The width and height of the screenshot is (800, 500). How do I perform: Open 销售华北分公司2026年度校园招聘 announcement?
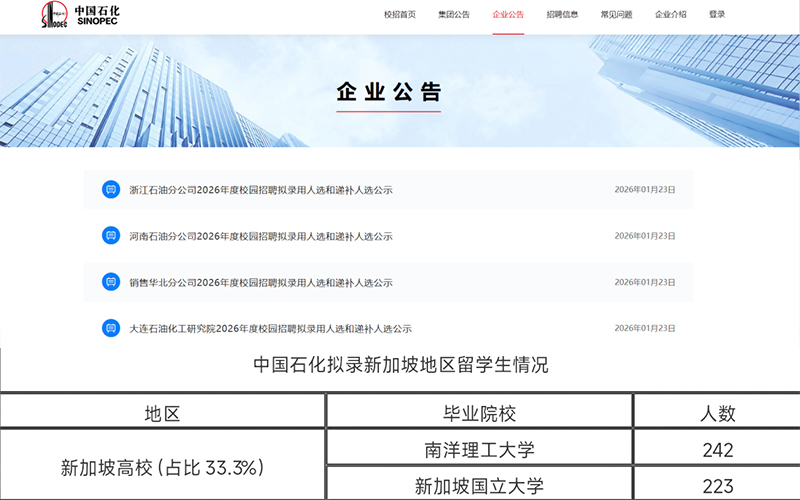click(261, 283)
